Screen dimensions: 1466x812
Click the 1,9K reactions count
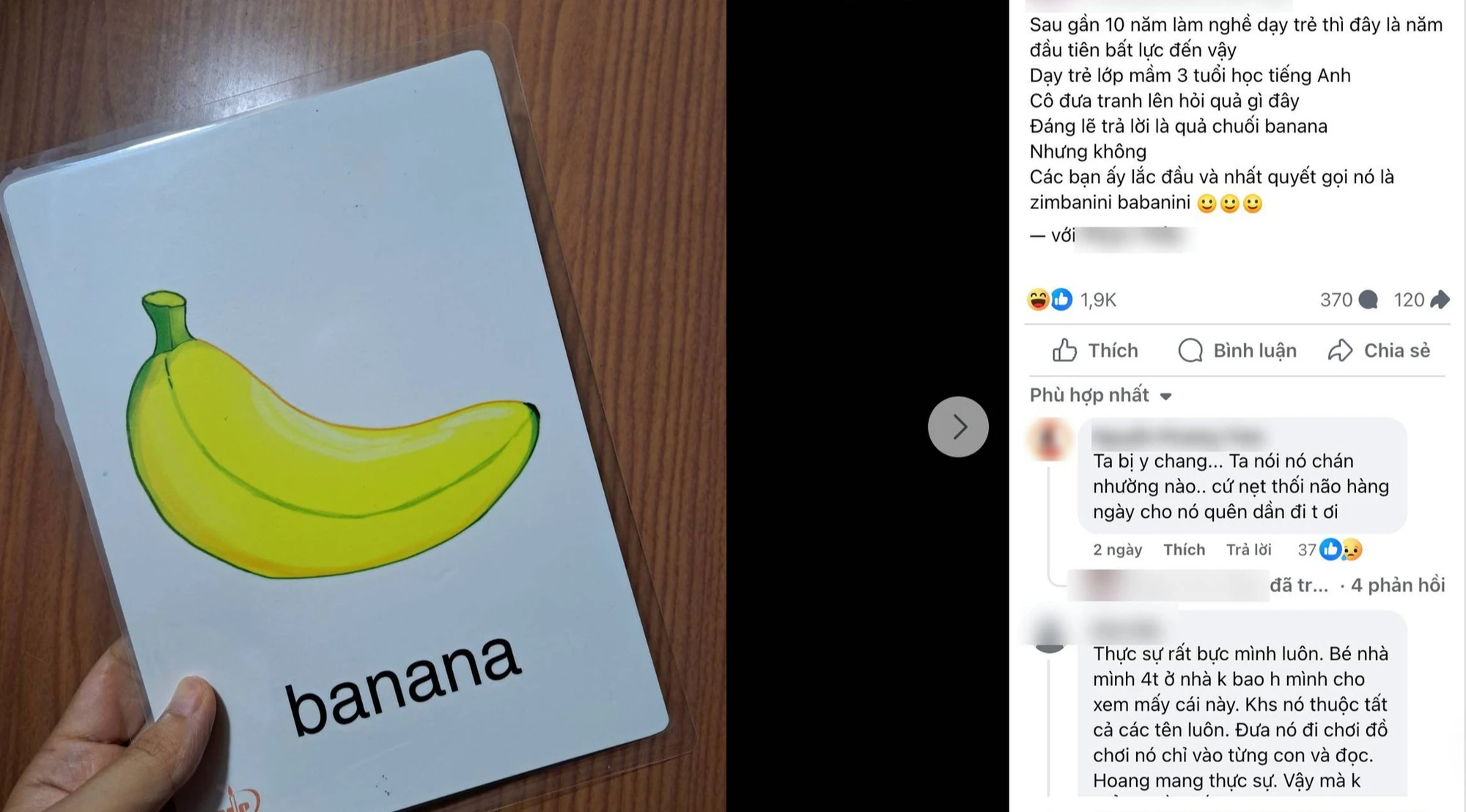coord(1098,300)
